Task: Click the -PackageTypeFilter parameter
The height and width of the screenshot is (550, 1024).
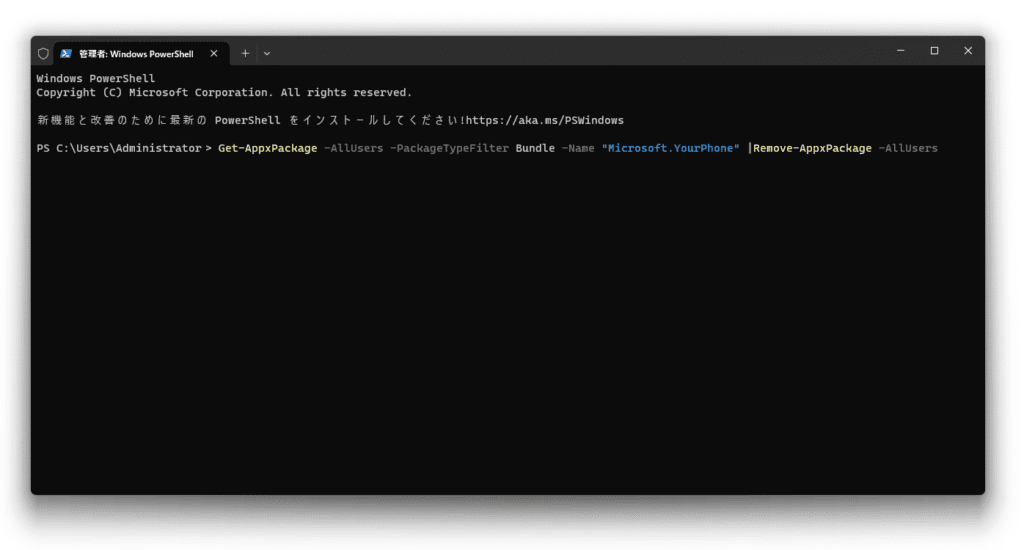Action: tap(449, 148)
